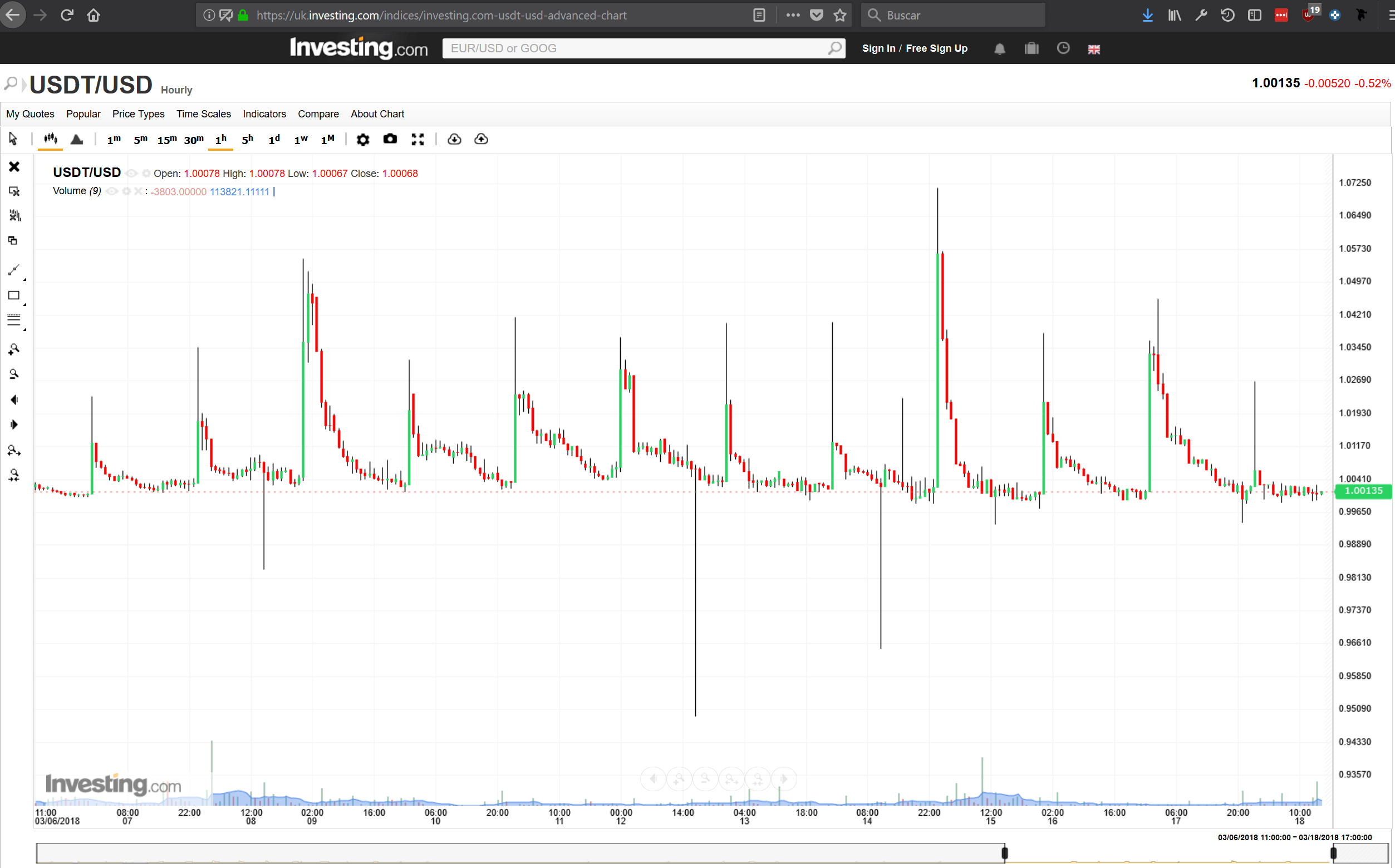This screenshot has width=1395, height=868.
Task: Switch to area chart with the mountain icon
Action: [x=77, y=139]
